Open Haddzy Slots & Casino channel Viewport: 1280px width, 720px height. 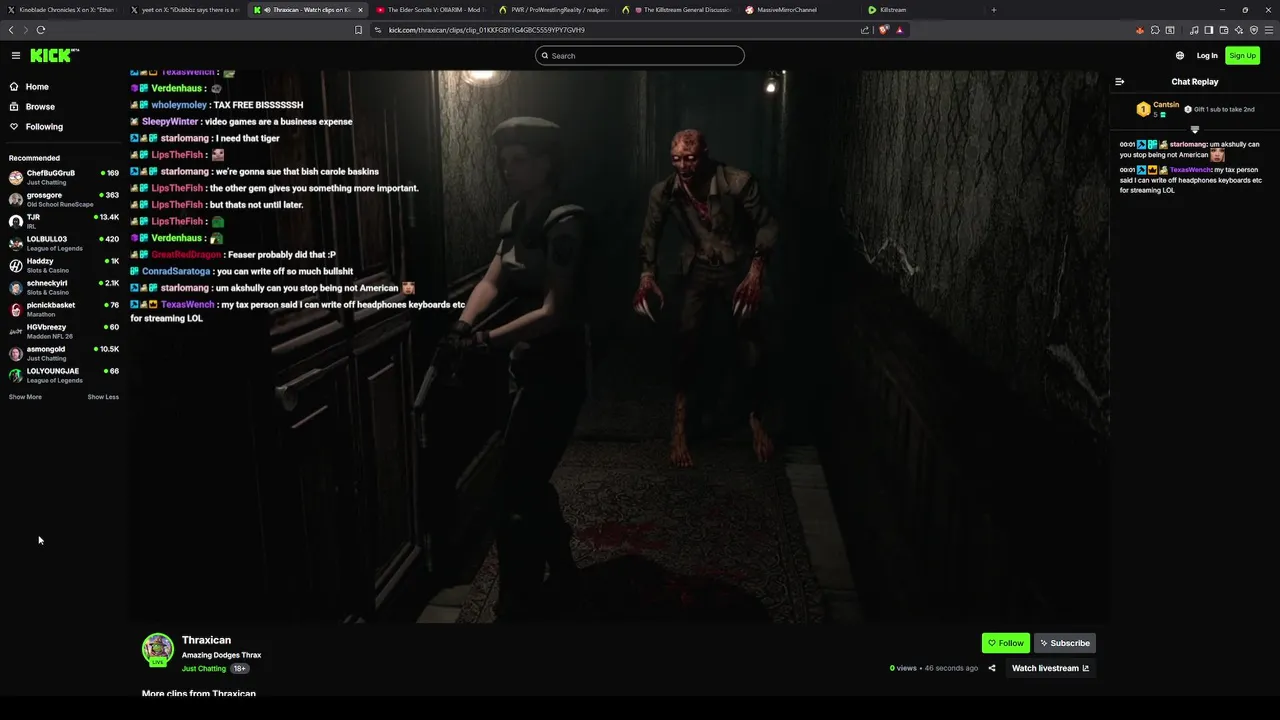tap(62, 265)
